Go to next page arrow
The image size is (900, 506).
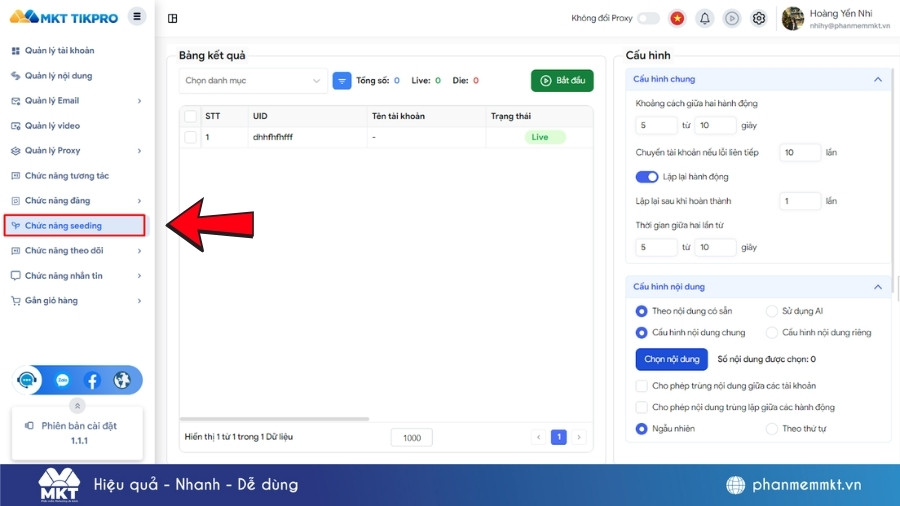tap(579, 437)
